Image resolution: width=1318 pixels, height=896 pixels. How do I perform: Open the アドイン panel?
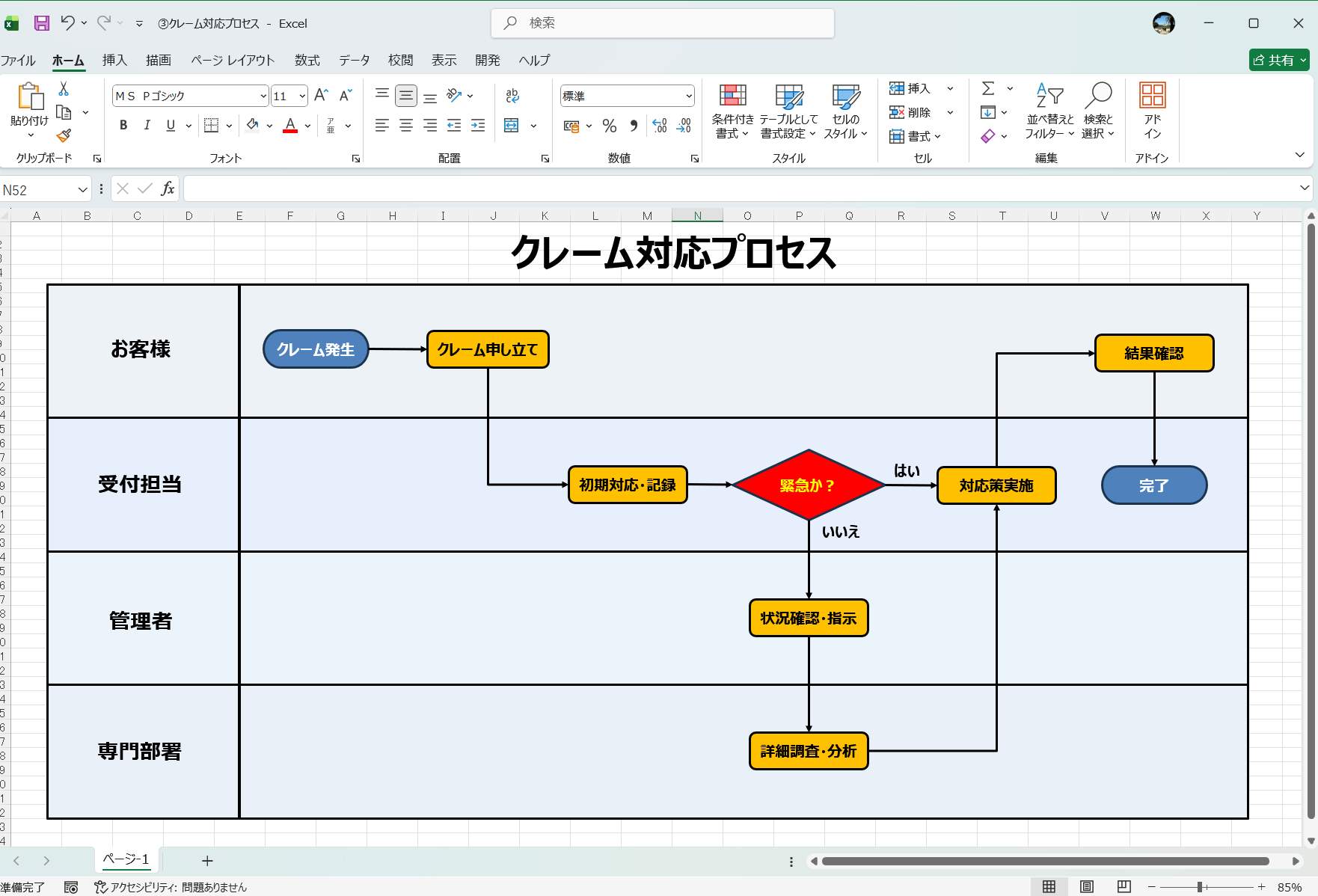(x=1152, y=112)
